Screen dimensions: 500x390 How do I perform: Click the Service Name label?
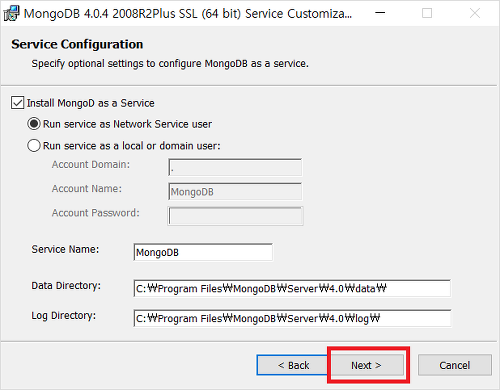coord(65,249)
